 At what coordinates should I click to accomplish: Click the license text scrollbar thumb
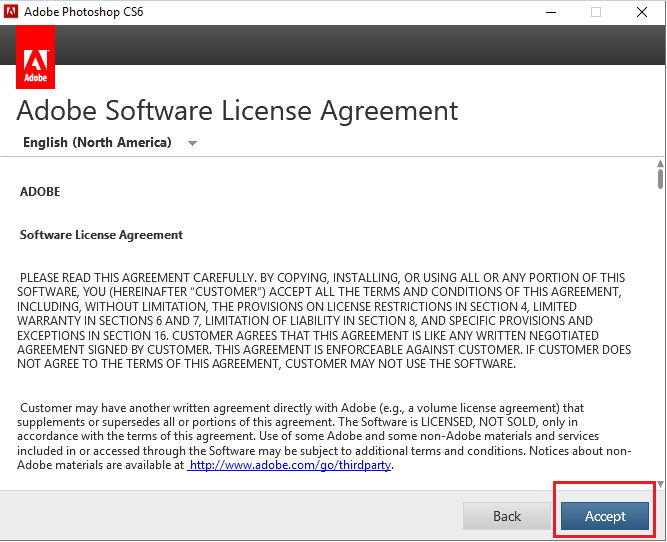[x=660, y=179]
